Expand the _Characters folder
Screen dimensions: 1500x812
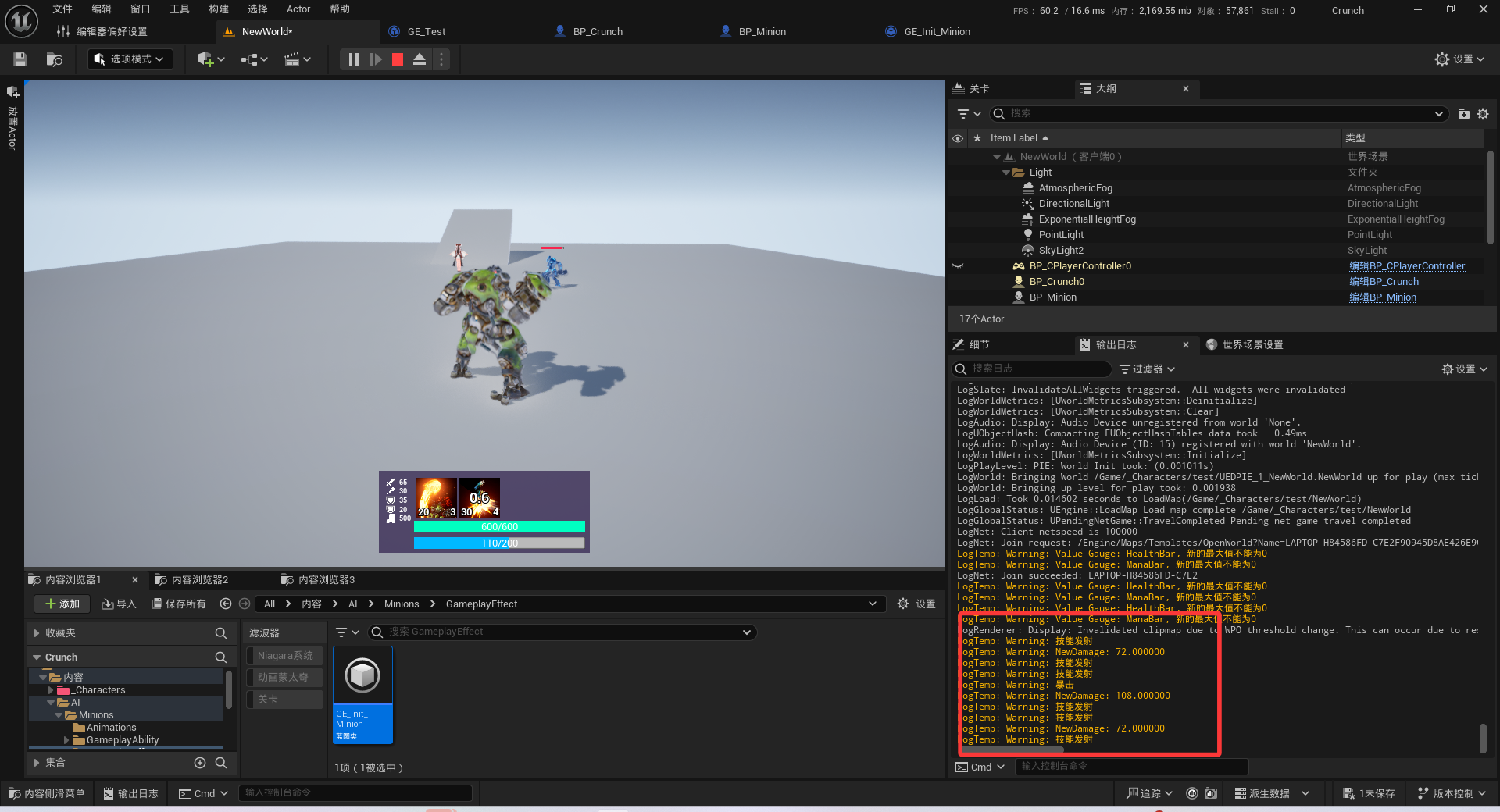pos(51,690)
